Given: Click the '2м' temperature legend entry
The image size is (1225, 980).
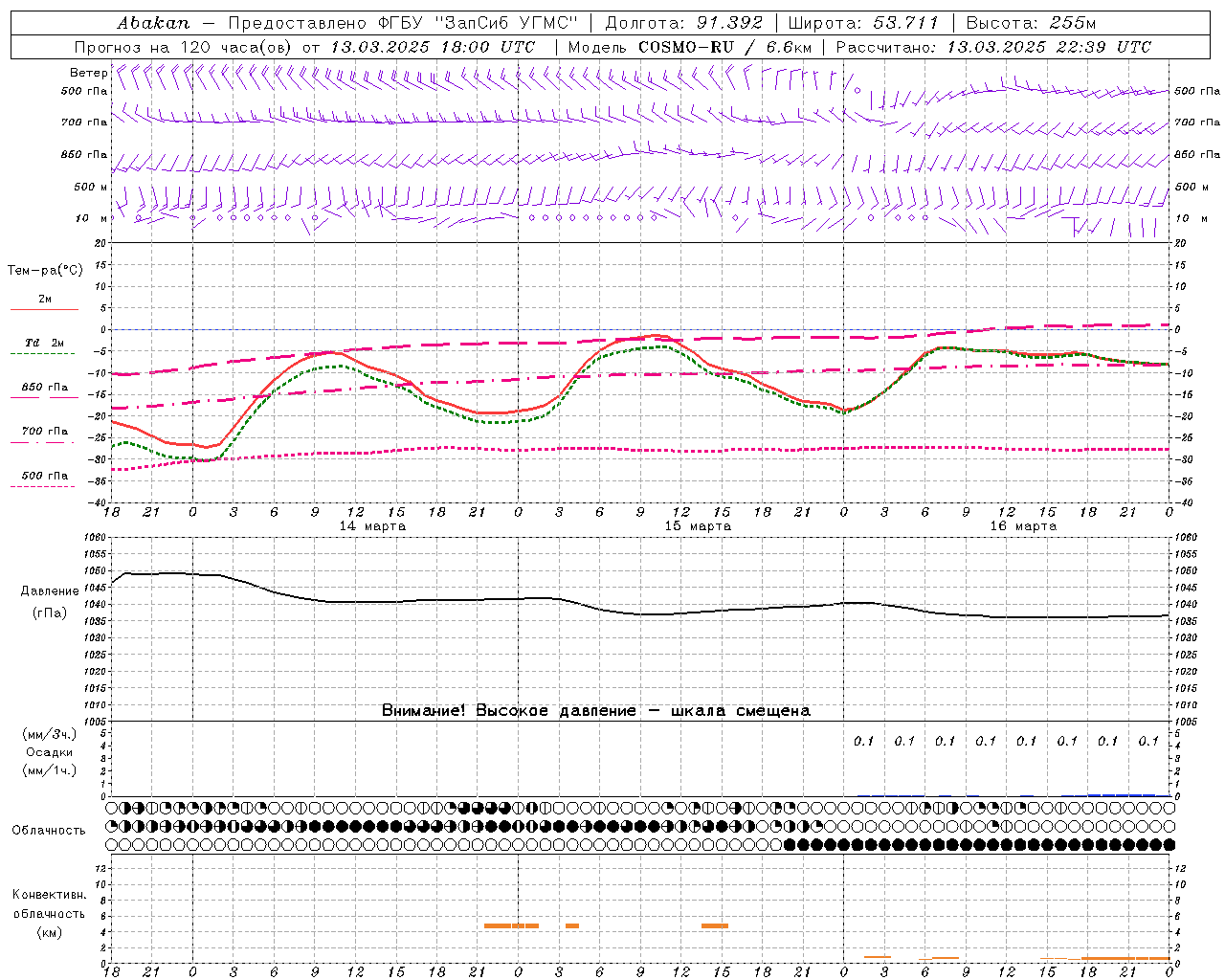Looking at the screenshot, I should coord(45,300).
